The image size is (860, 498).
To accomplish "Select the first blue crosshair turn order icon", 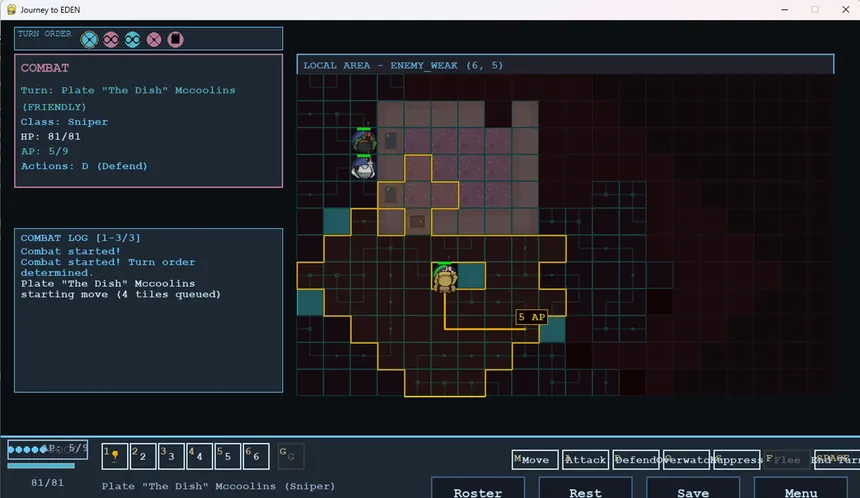I will tap(89, 39).
